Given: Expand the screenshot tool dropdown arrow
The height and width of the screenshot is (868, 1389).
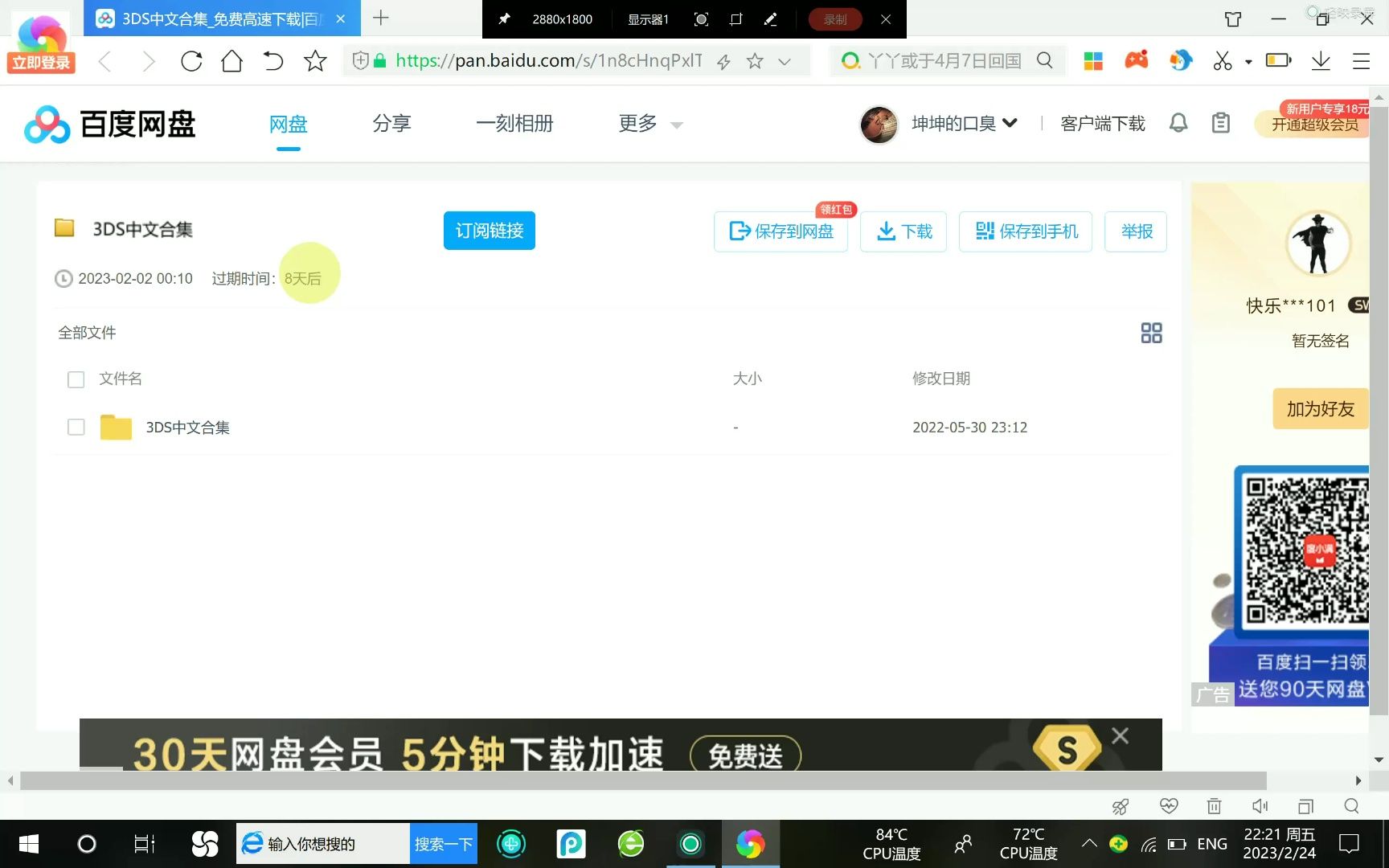Looking at the screenshot, I should pyautogui.click(x=1248, y=61).
